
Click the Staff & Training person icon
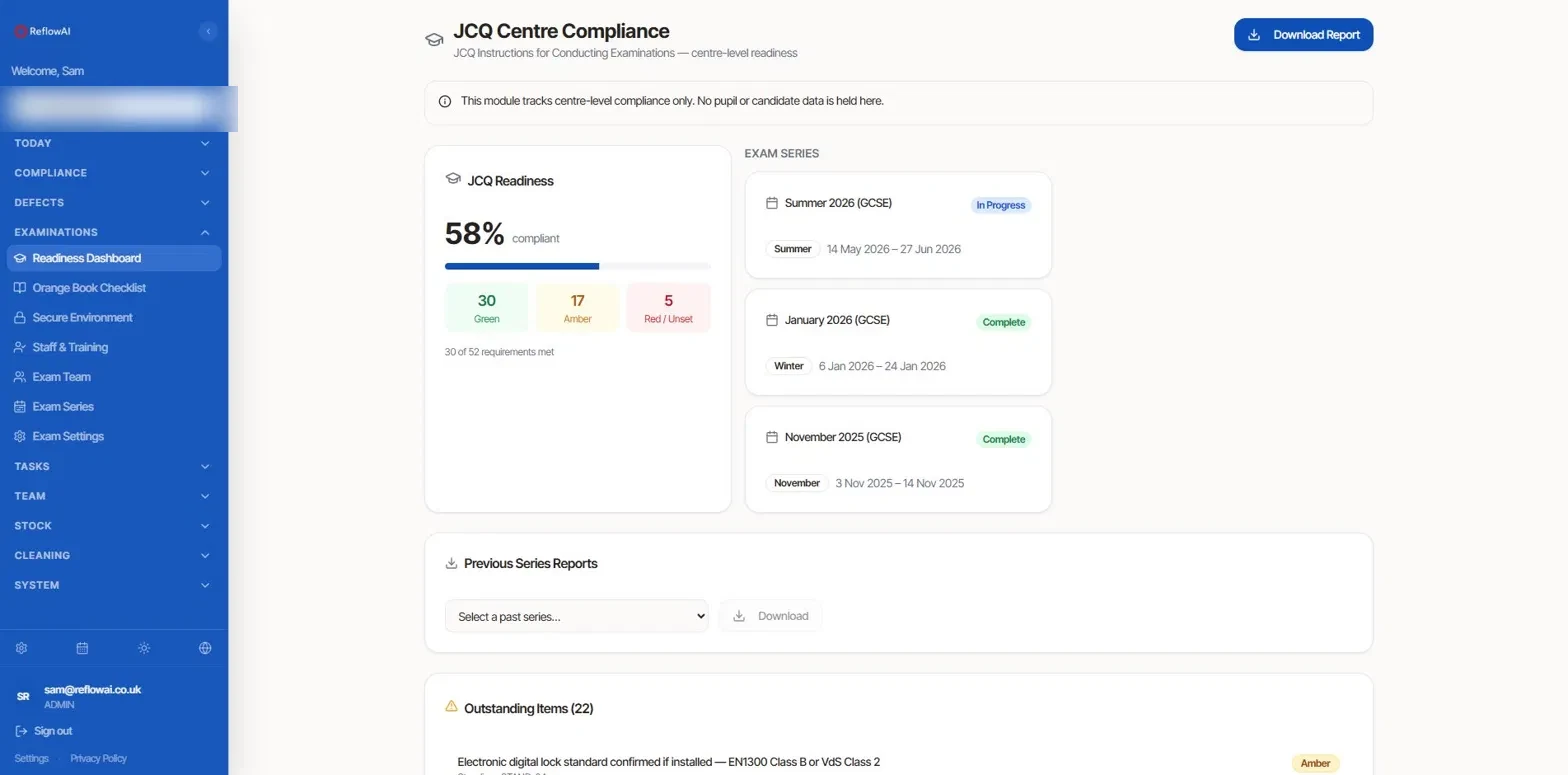coord(20,347)
